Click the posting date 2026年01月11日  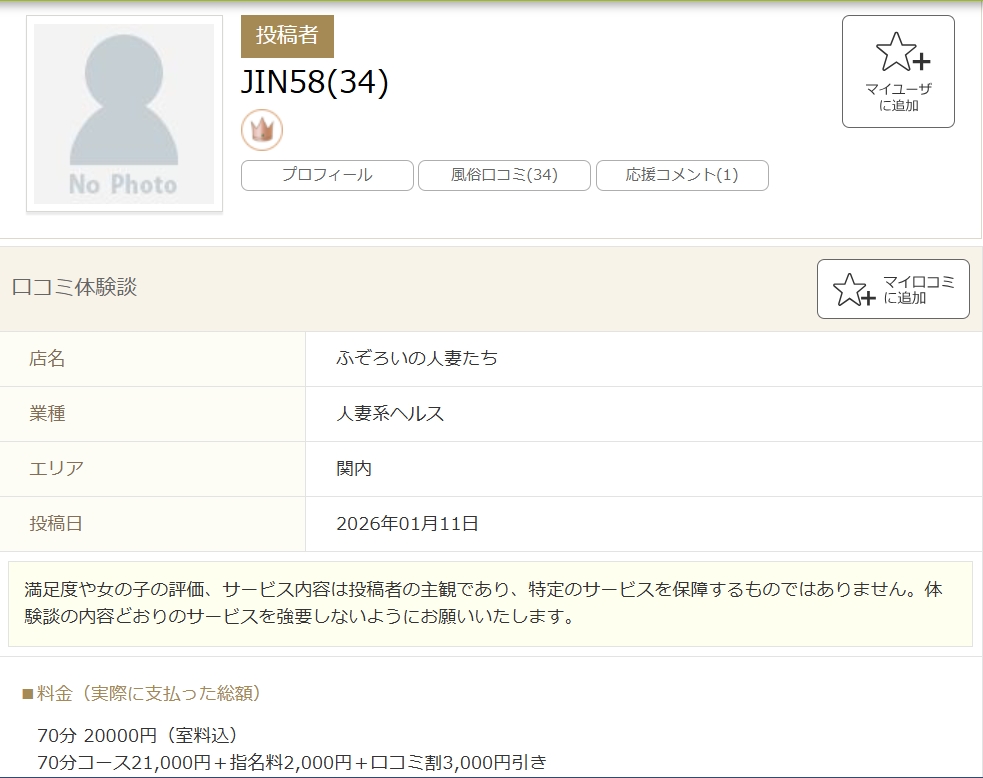click(x=407, y=524)
